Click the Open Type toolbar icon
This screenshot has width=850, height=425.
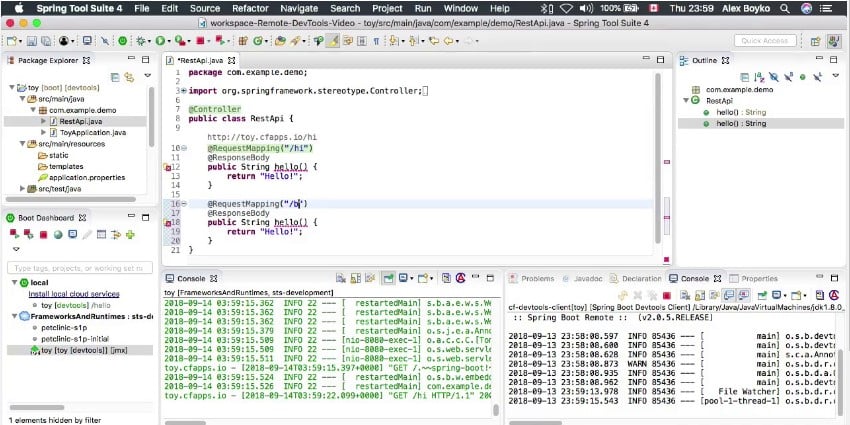[x=280, y=41]
